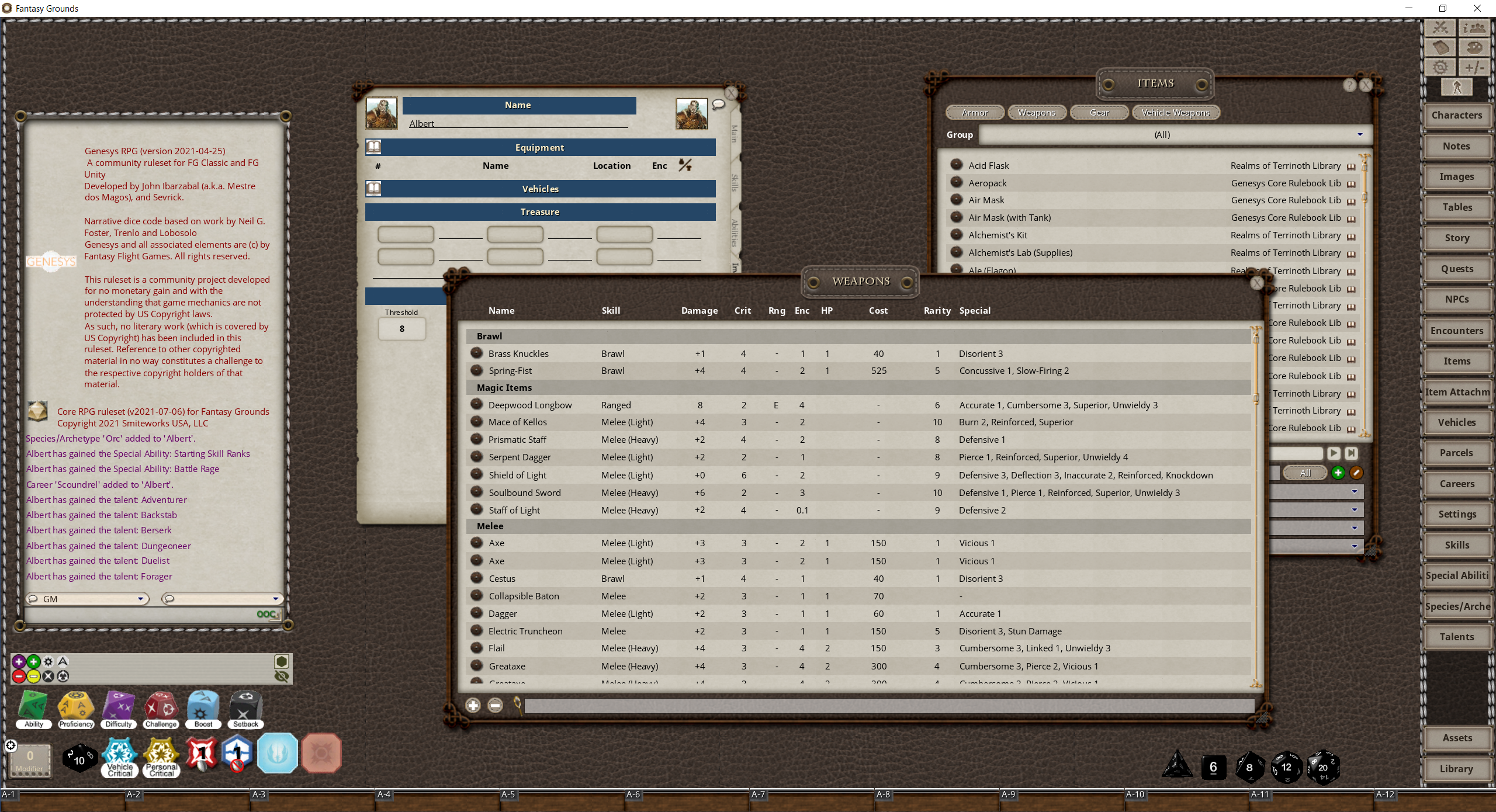The height and width of the screenshot is (812, 1496).
Task: Switch to Vehicle Weapons tab in Items
Action: [x=1176, y=112]
